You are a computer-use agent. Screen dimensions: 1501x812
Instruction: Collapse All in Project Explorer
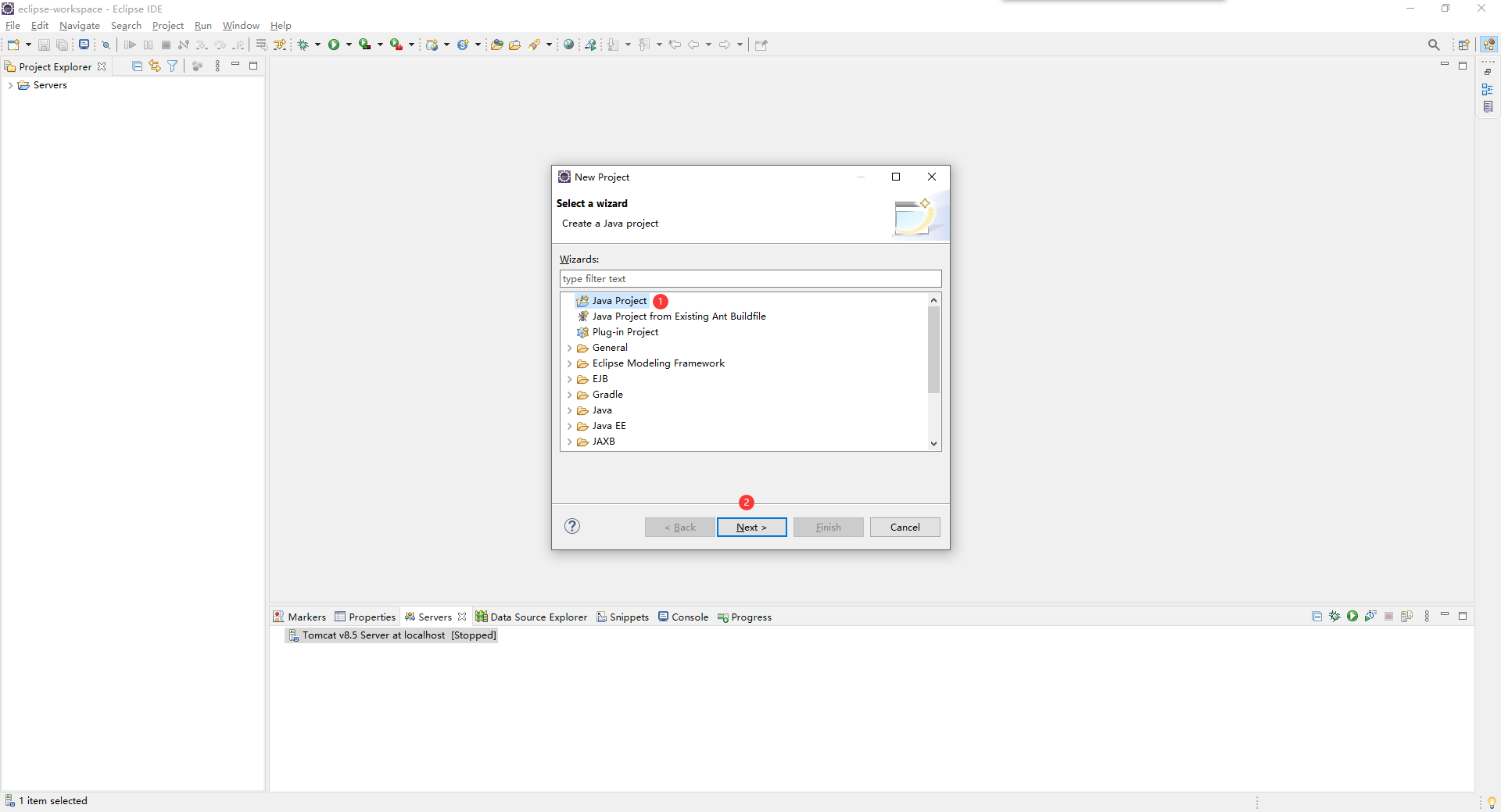click(136, 66)
